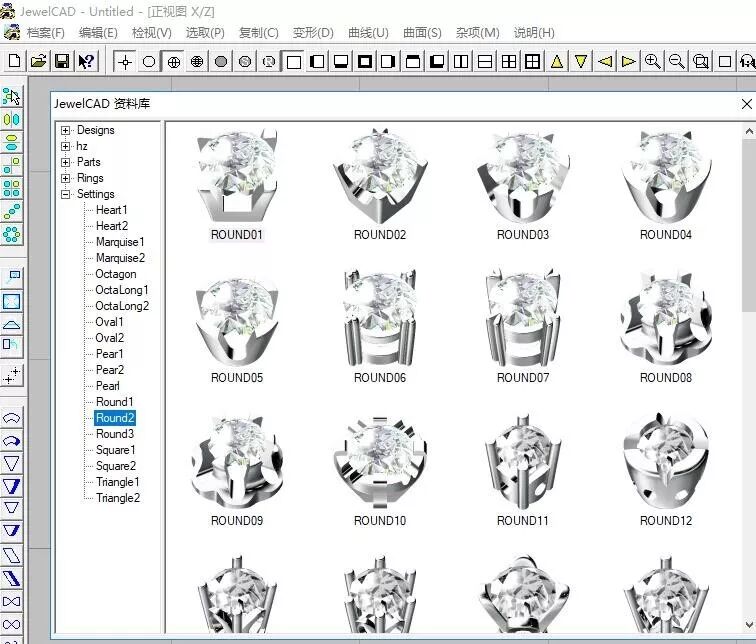
Task: Click the green circular array copy icon
Action: tap(12, 235)
